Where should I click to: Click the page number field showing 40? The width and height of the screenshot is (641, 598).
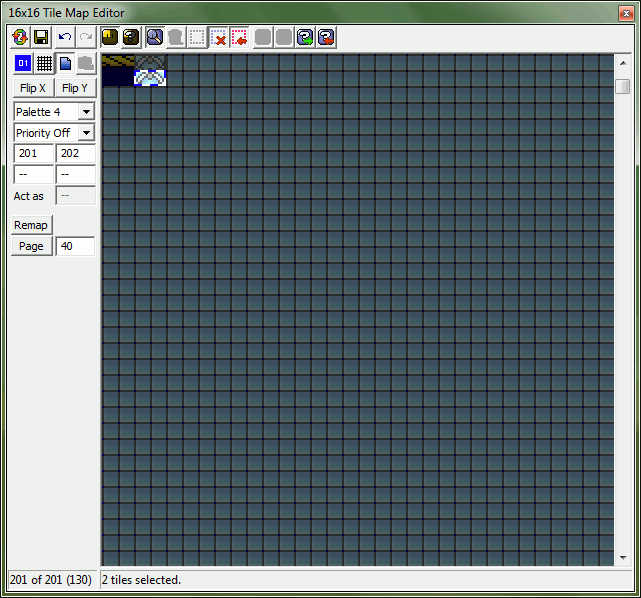click(76, 246)
